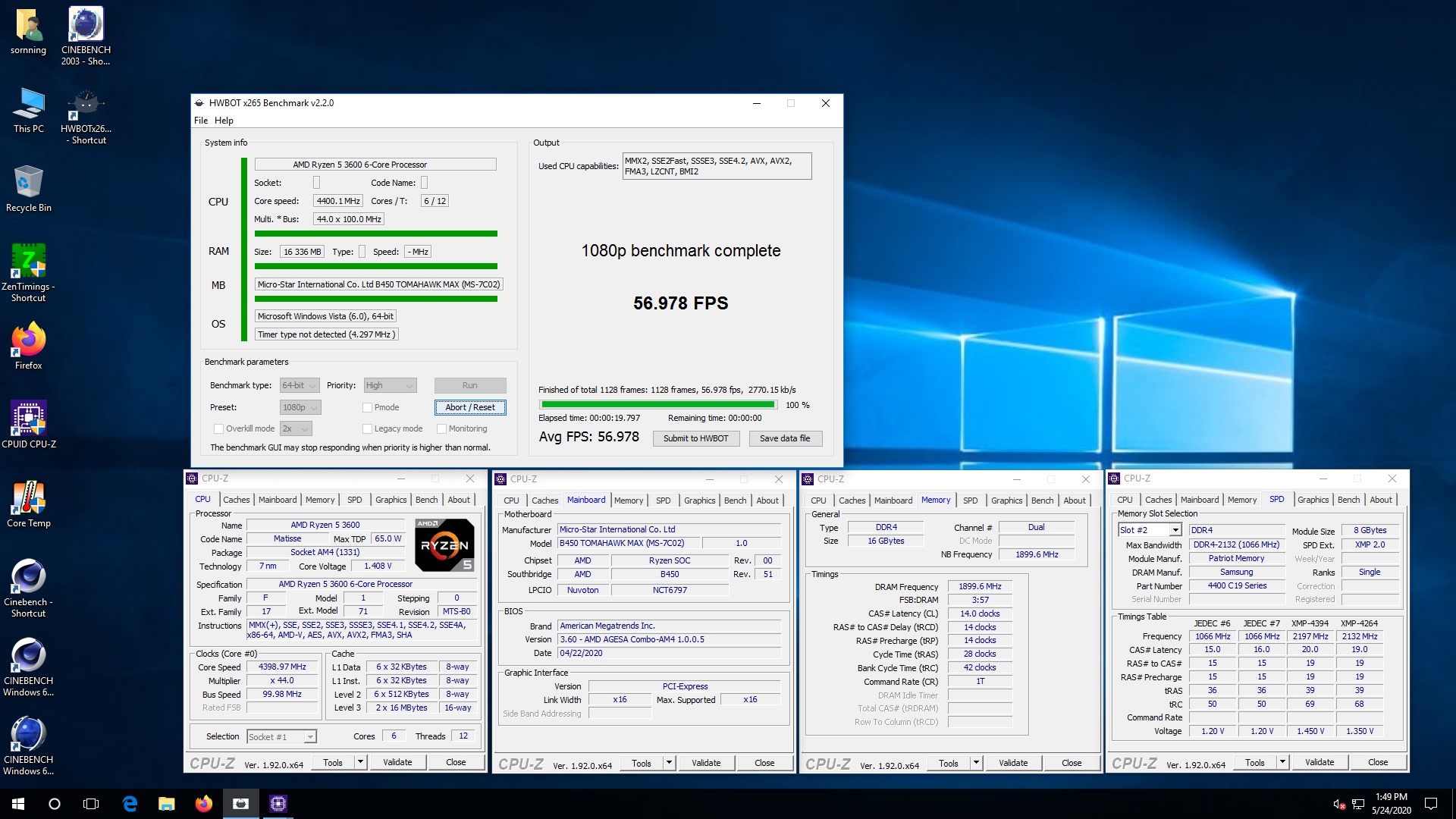Viewport: 1456px width, 819px height.
Task: Toggle the Monitoring checkbox
Action: [x=441, y=428]
